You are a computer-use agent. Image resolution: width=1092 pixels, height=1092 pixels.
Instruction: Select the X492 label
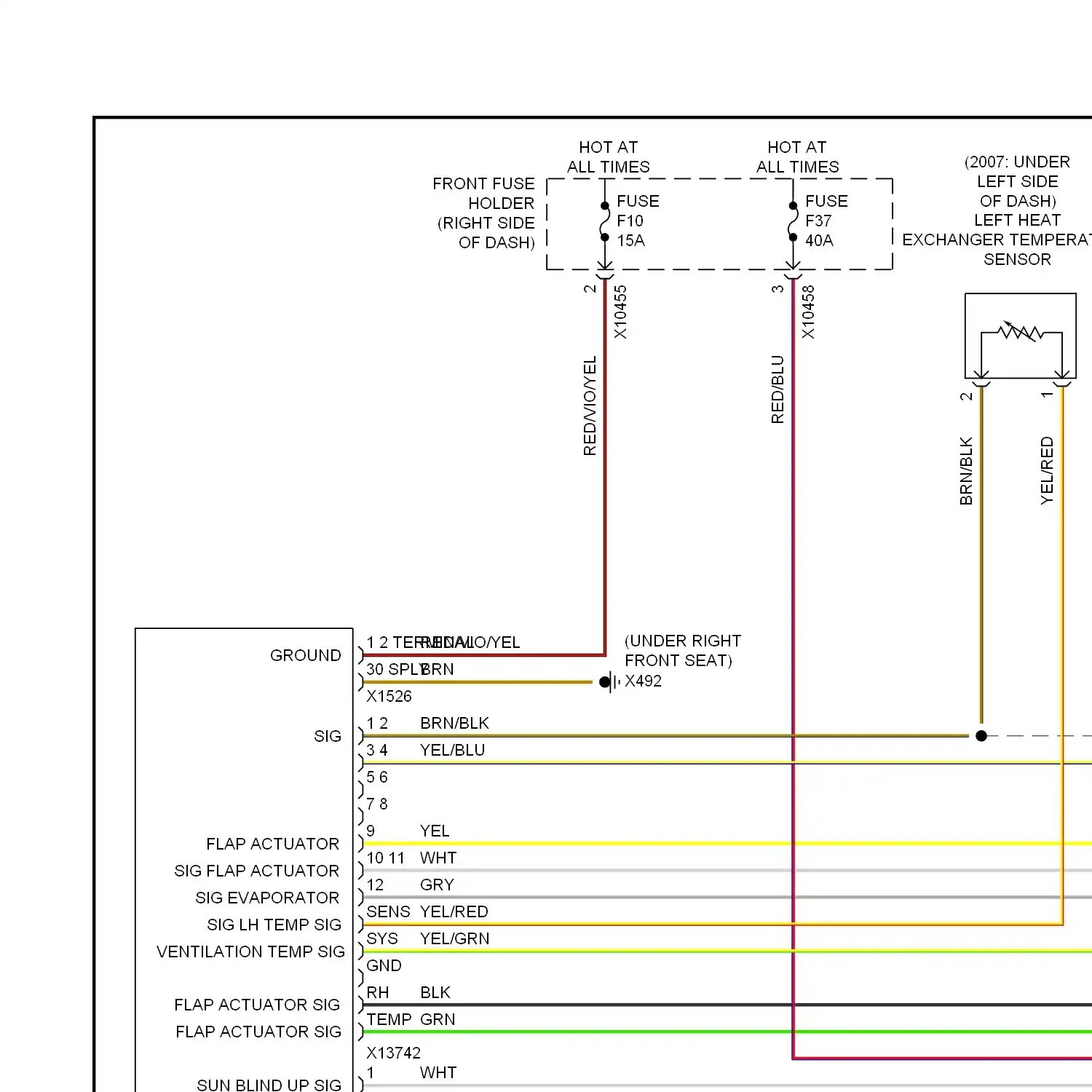point(643,681)
